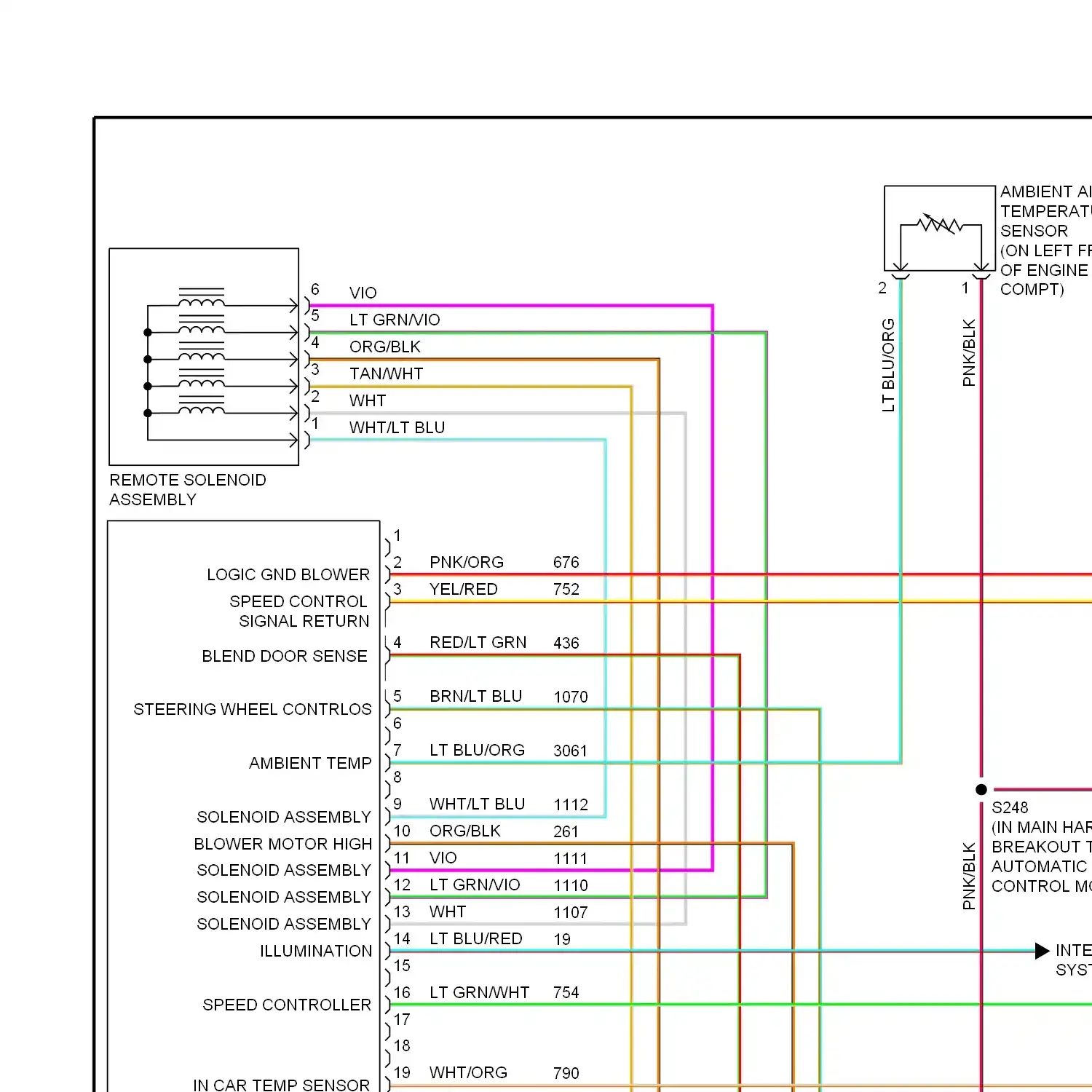Image resolution: width=1092 pixels, height=1092 pixels.
Task: Click the 'S248' splice label
Action: 1010,807
